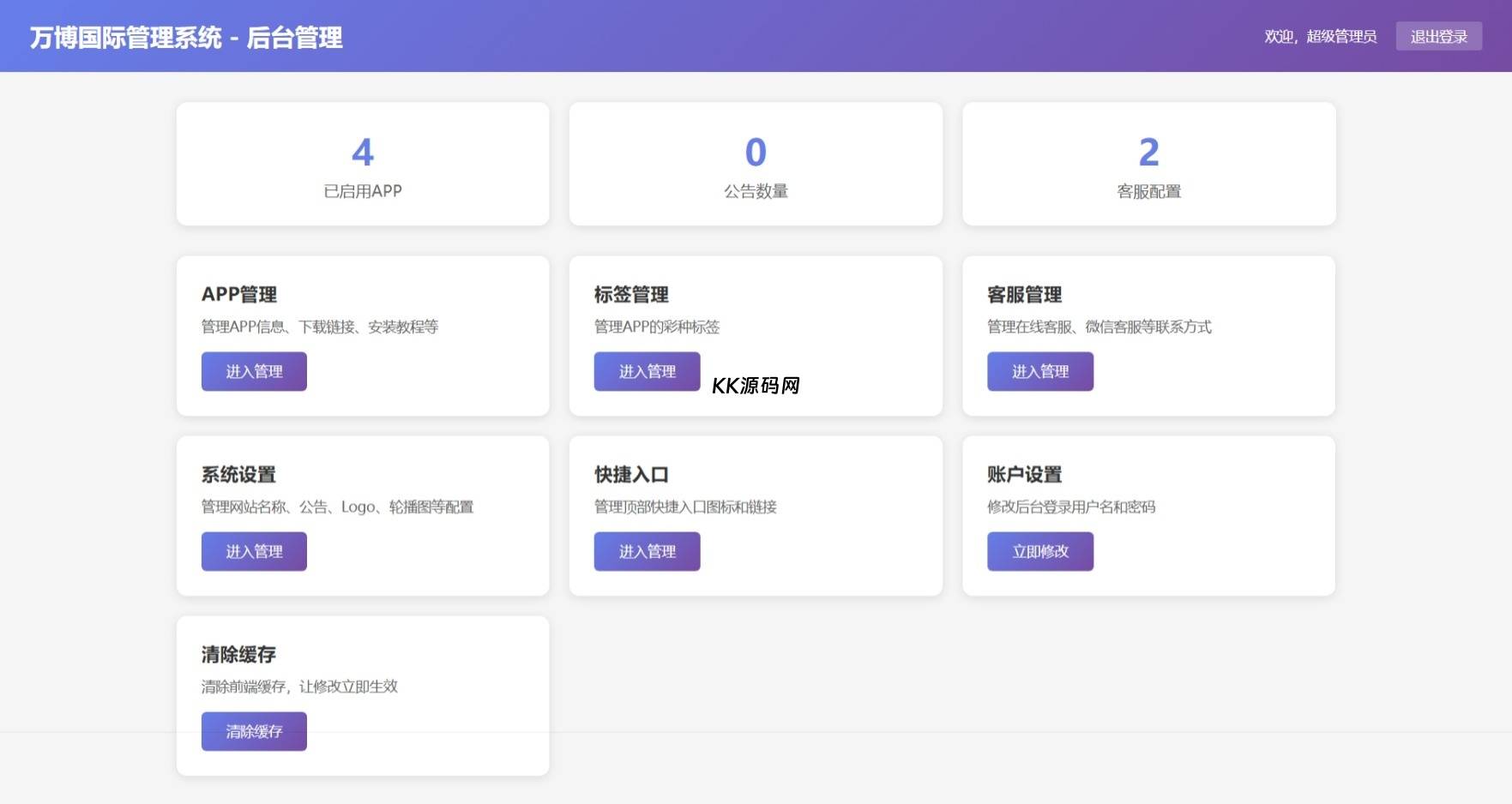Enter 客服管理 with its 进入管理 button
The width and height of the screenshot is (1512, 804).
1039,371
